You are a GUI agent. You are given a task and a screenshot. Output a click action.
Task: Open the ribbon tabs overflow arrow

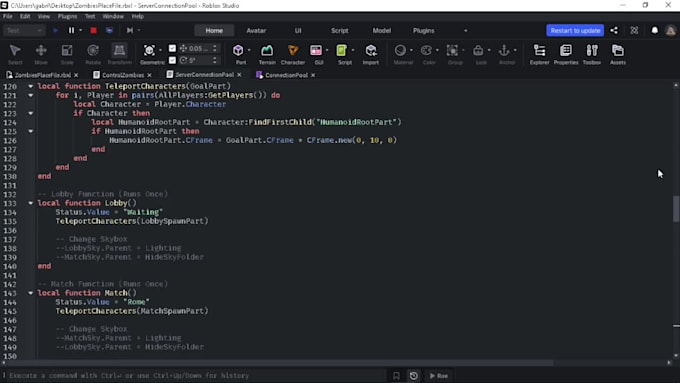[465, 31]
